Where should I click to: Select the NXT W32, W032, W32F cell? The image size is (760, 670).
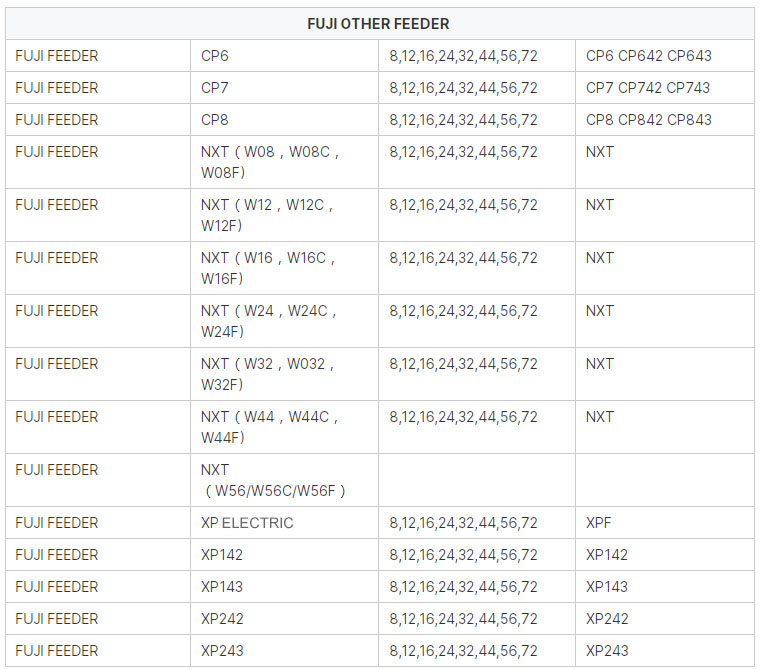click(285, 374)
